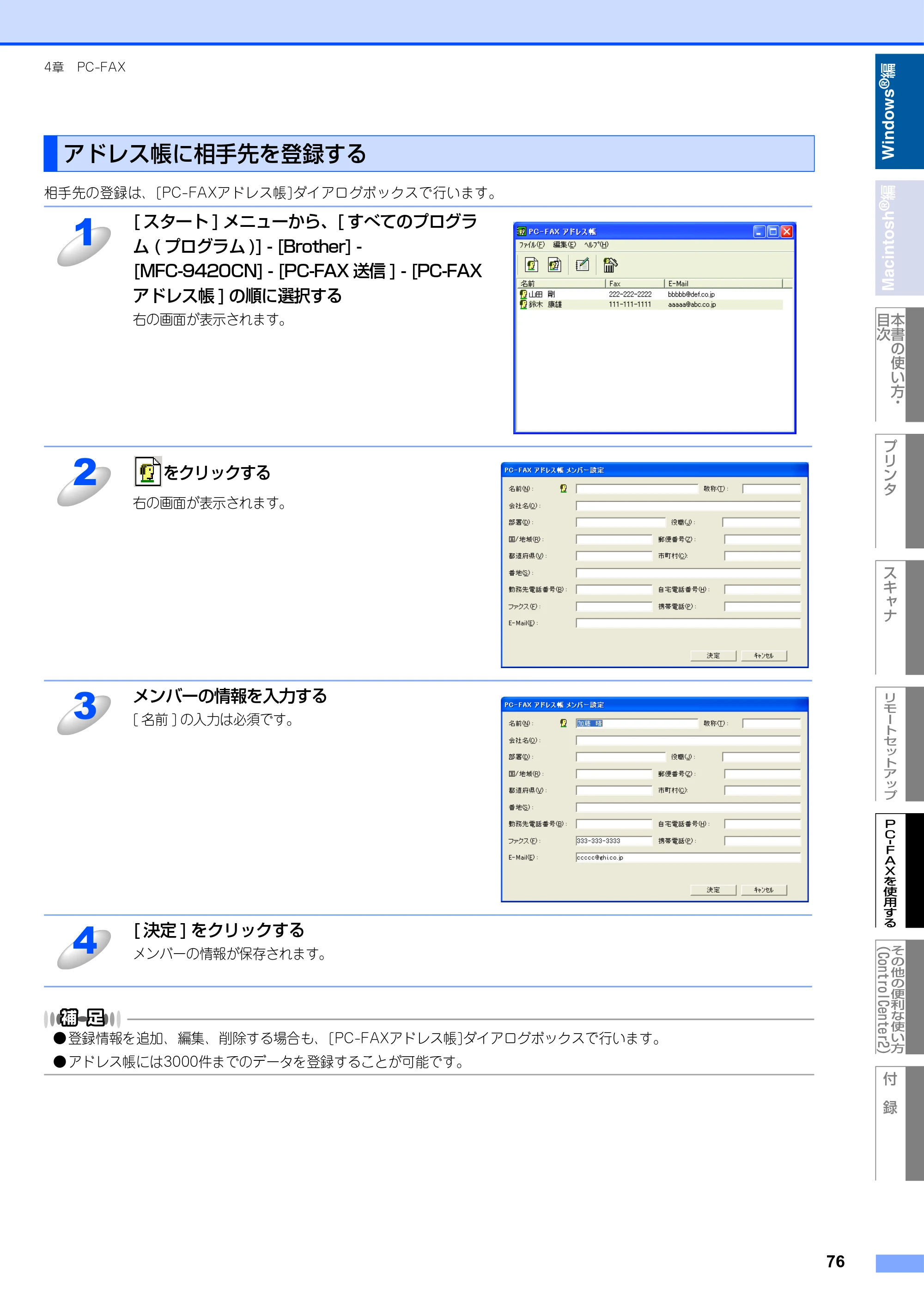
Task: Click the E-Mail field containing ccccc@ghi.co.jp
Action: pos(688,858)
